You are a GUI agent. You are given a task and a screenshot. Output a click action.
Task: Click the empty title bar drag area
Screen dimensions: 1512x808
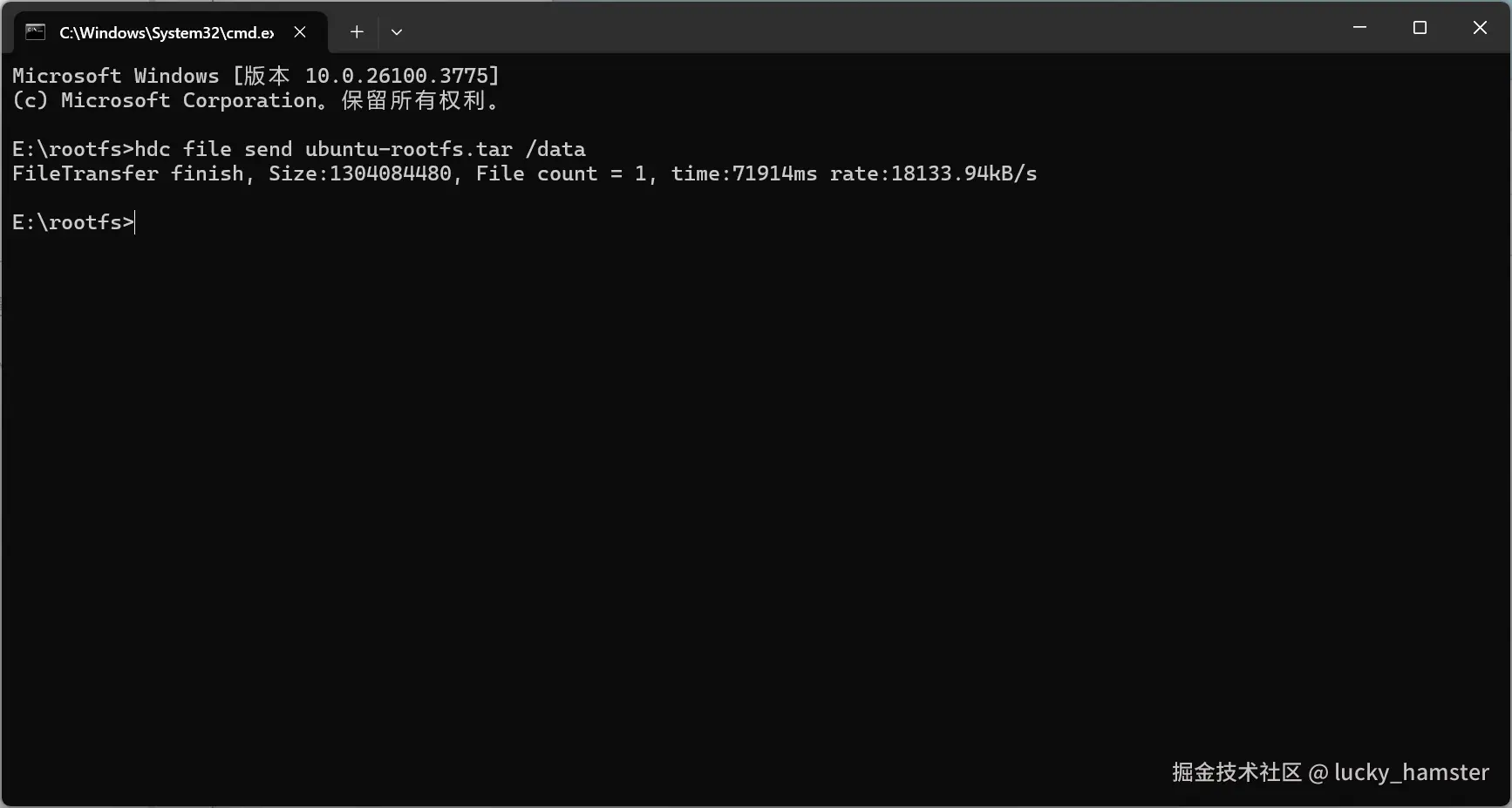pos(872,28)
